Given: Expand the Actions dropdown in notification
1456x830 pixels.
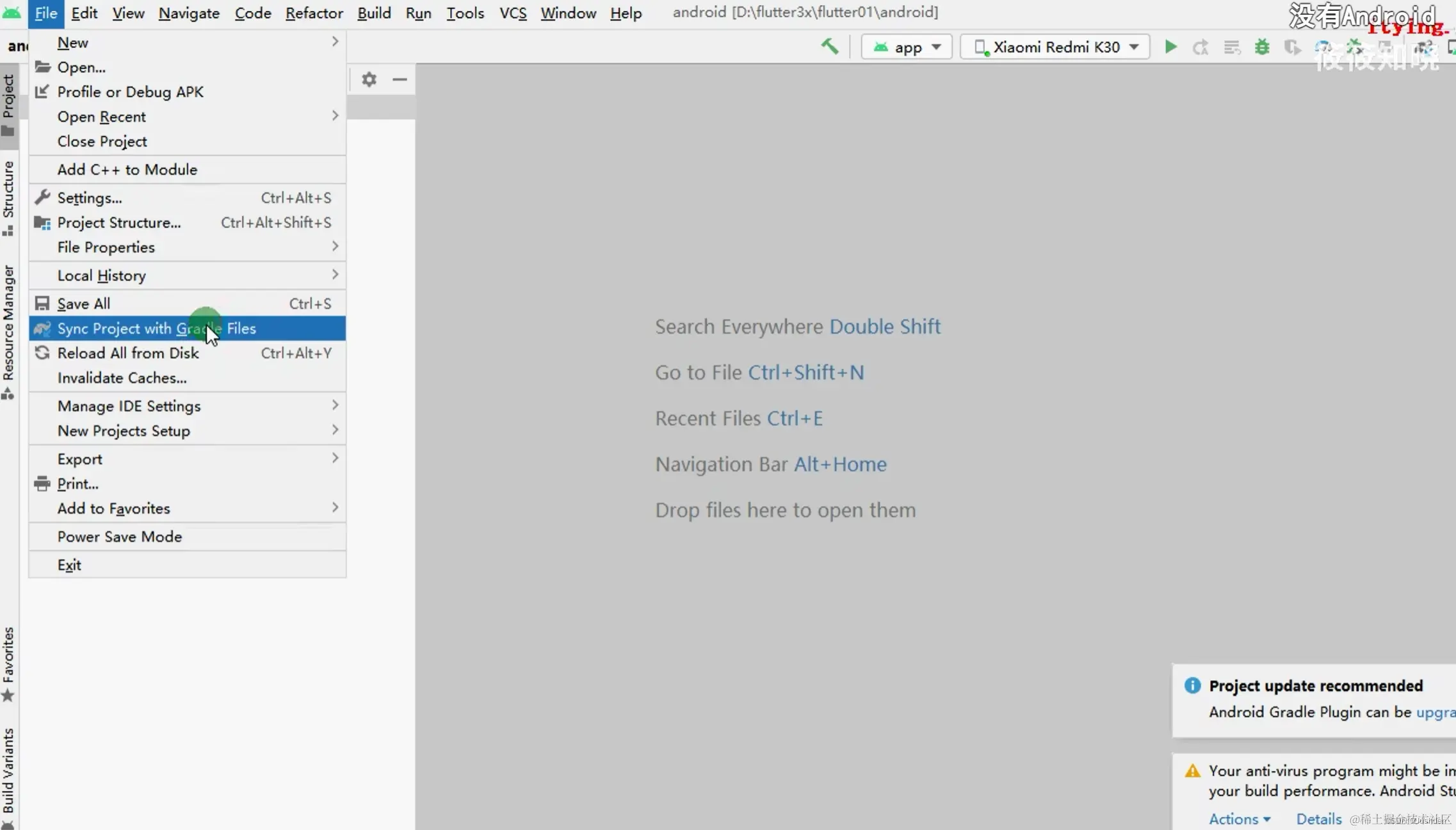Looking at the screenshot, I should pyautogui.click(x=1239, y=818).
